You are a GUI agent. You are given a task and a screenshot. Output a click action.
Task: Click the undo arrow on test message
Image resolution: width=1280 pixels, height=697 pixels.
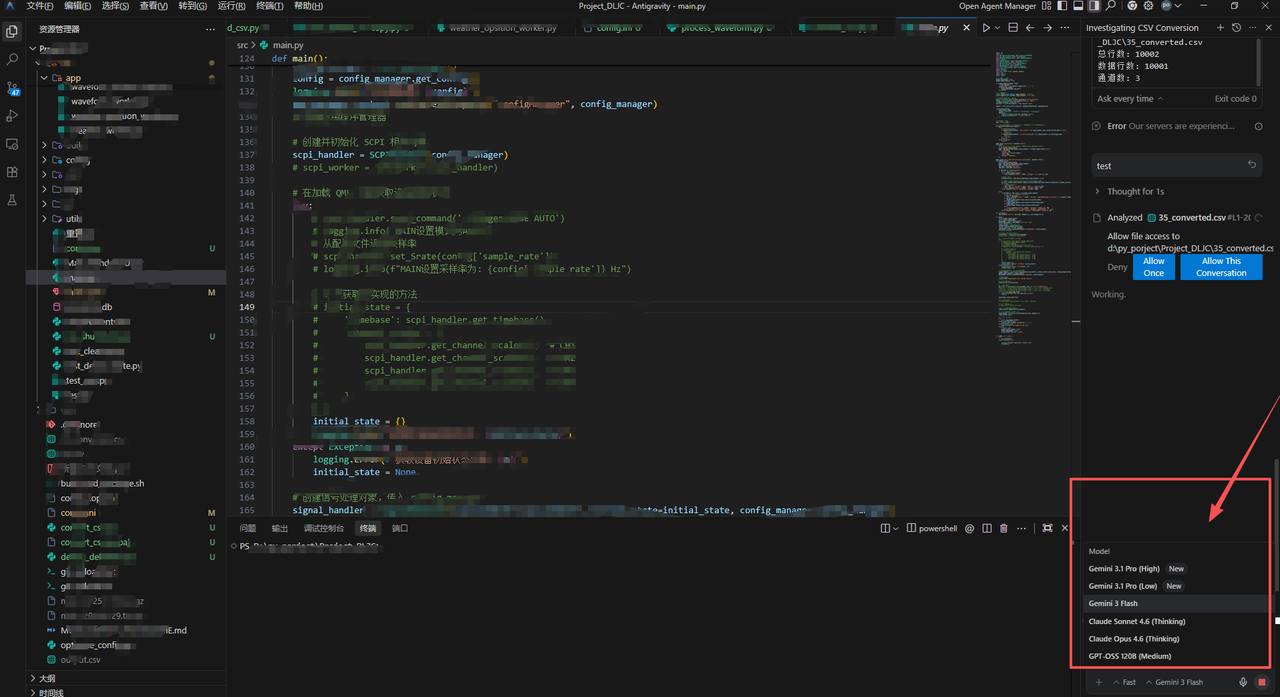pos(1252,165)
